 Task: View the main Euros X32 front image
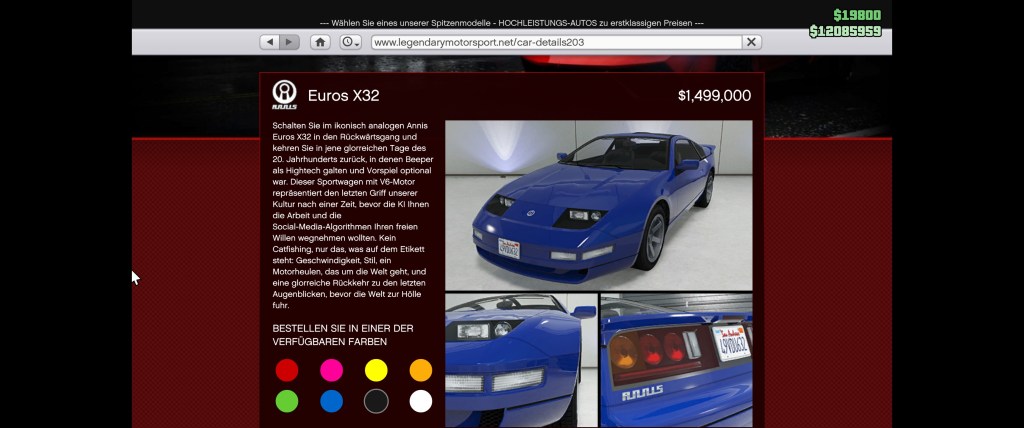coord(599,205)
